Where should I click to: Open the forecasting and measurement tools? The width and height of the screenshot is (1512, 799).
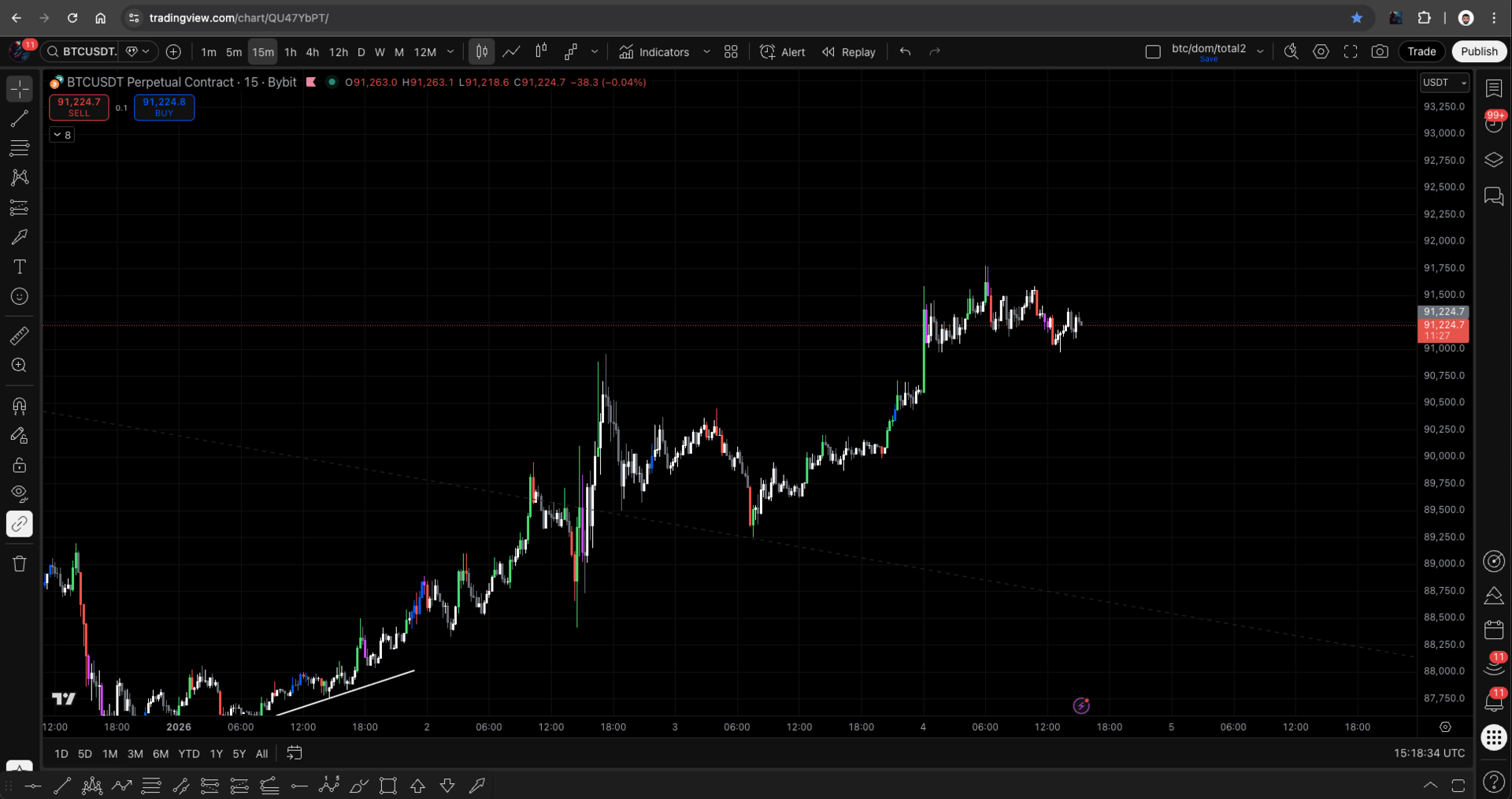(20, 207)
